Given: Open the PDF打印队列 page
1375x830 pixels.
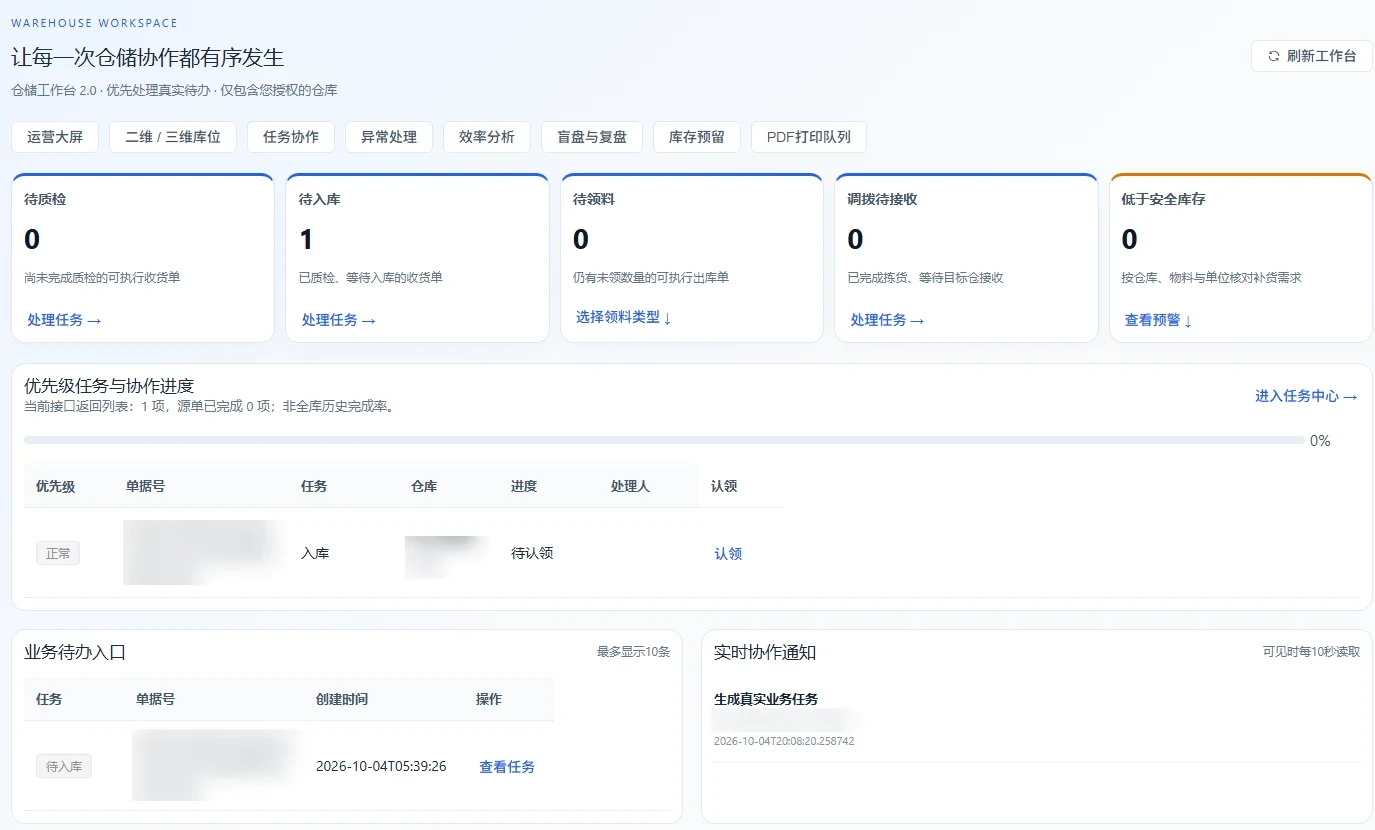Looking at the screenshot, I should 809,137.
